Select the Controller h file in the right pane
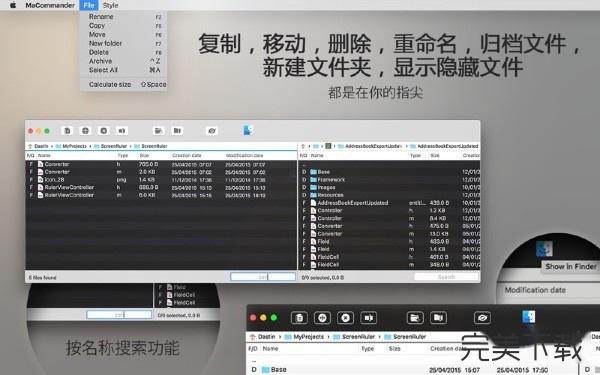The image size is (600, 375). click(390, 210)
